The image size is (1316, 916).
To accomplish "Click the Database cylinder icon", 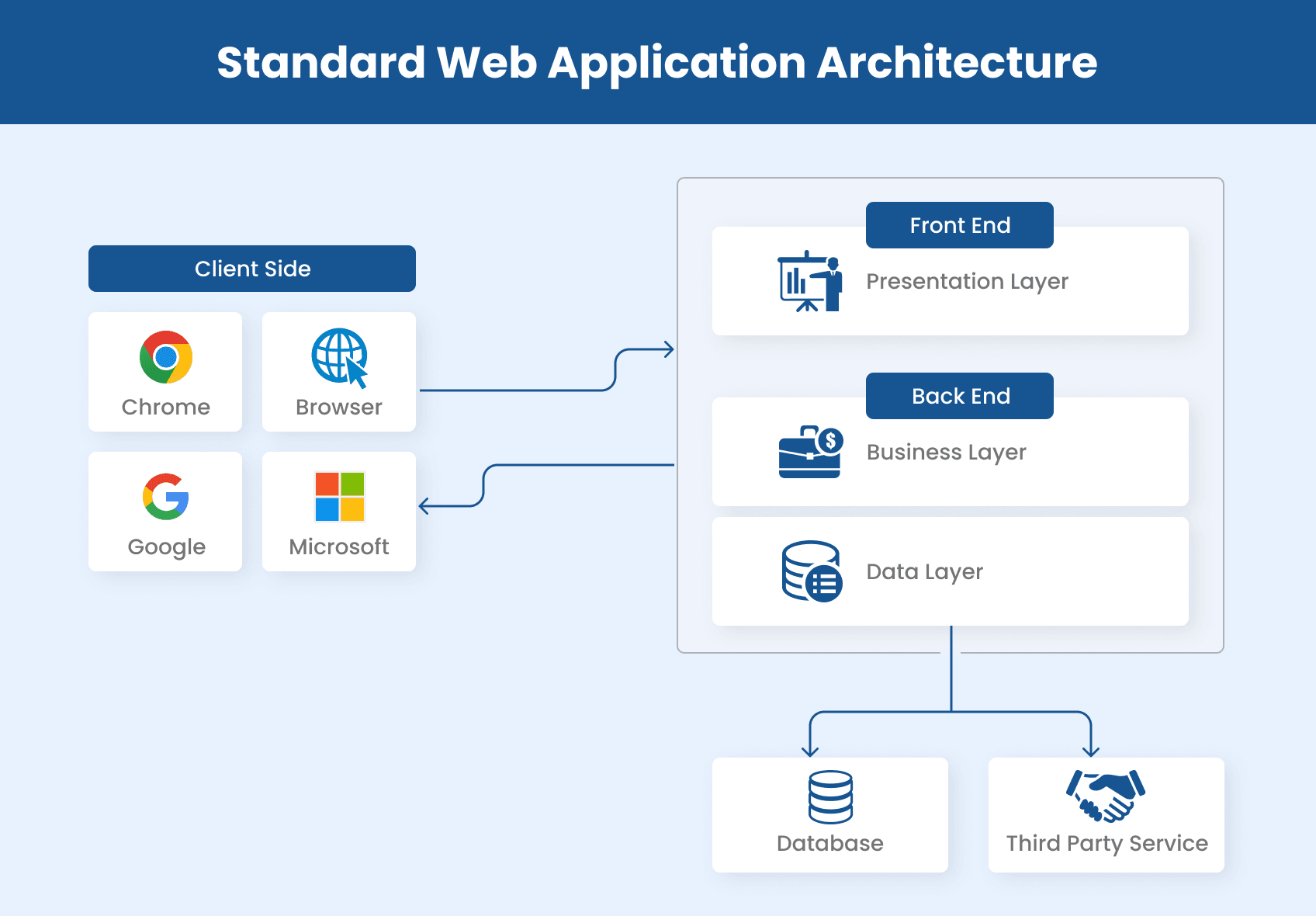I will pos(829,796).
